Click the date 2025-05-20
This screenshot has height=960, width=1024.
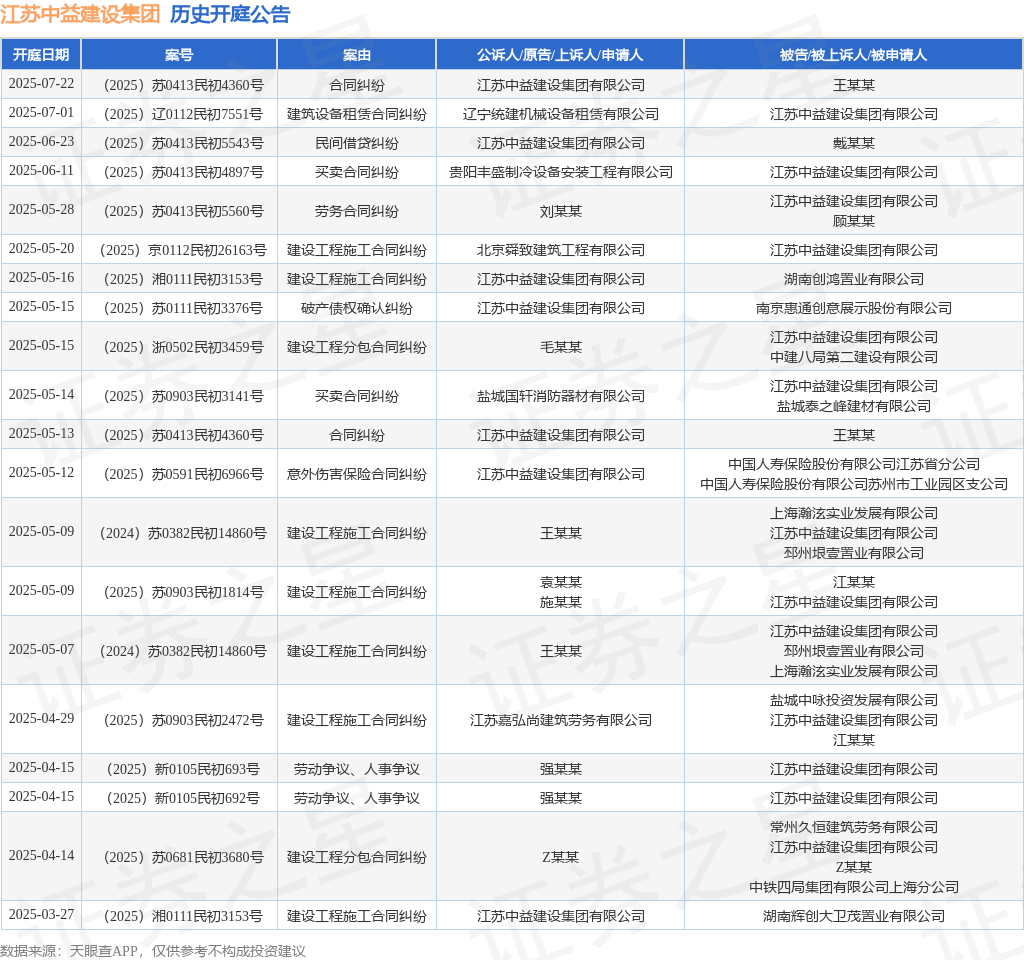tap(41, 249)
